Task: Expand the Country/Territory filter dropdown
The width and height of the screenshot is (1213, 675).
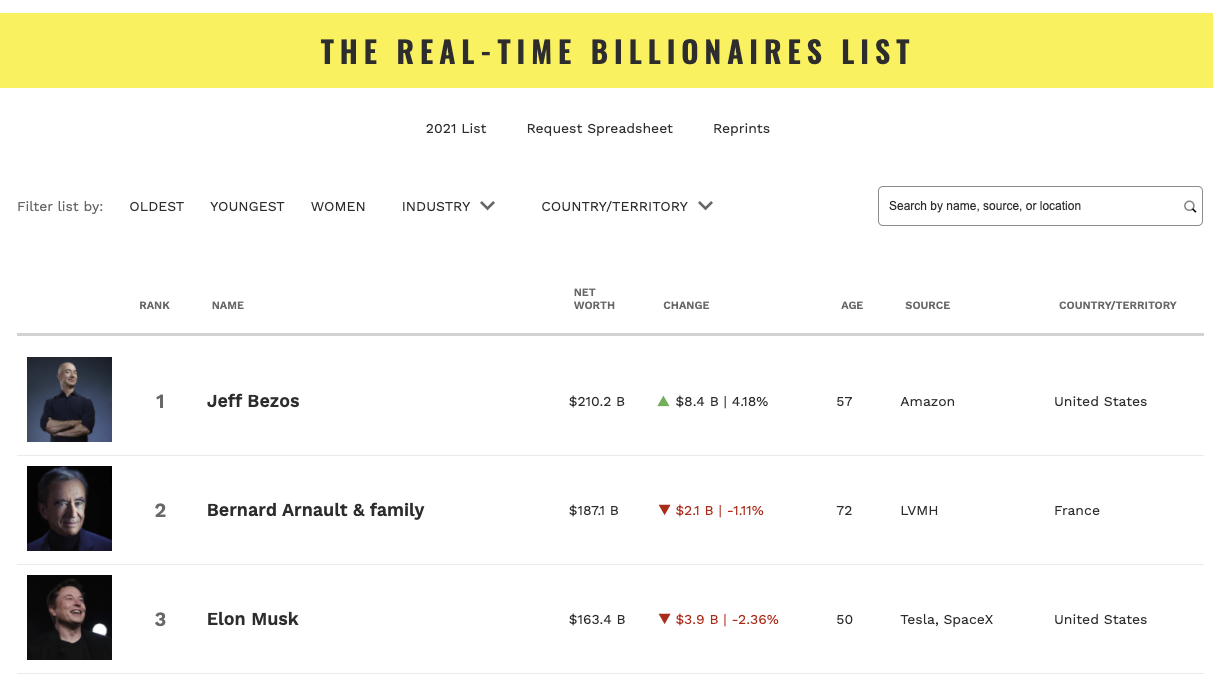Action: [x=614, y=206]
